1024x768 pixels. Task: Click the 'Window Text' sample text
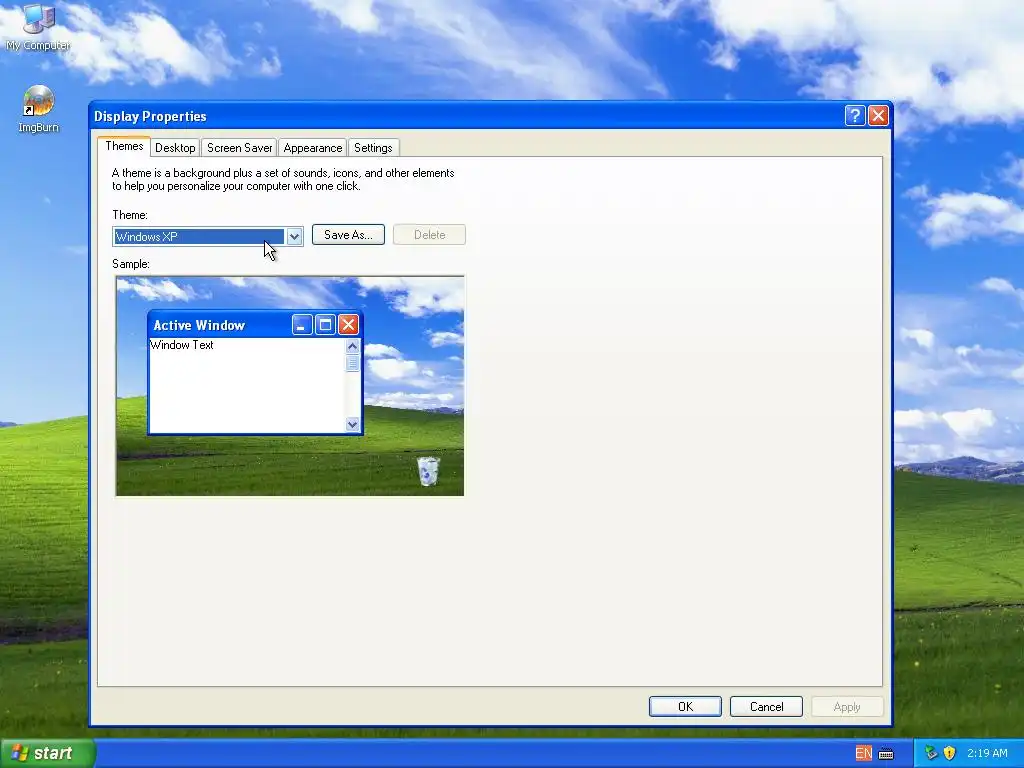coord(182,345)
